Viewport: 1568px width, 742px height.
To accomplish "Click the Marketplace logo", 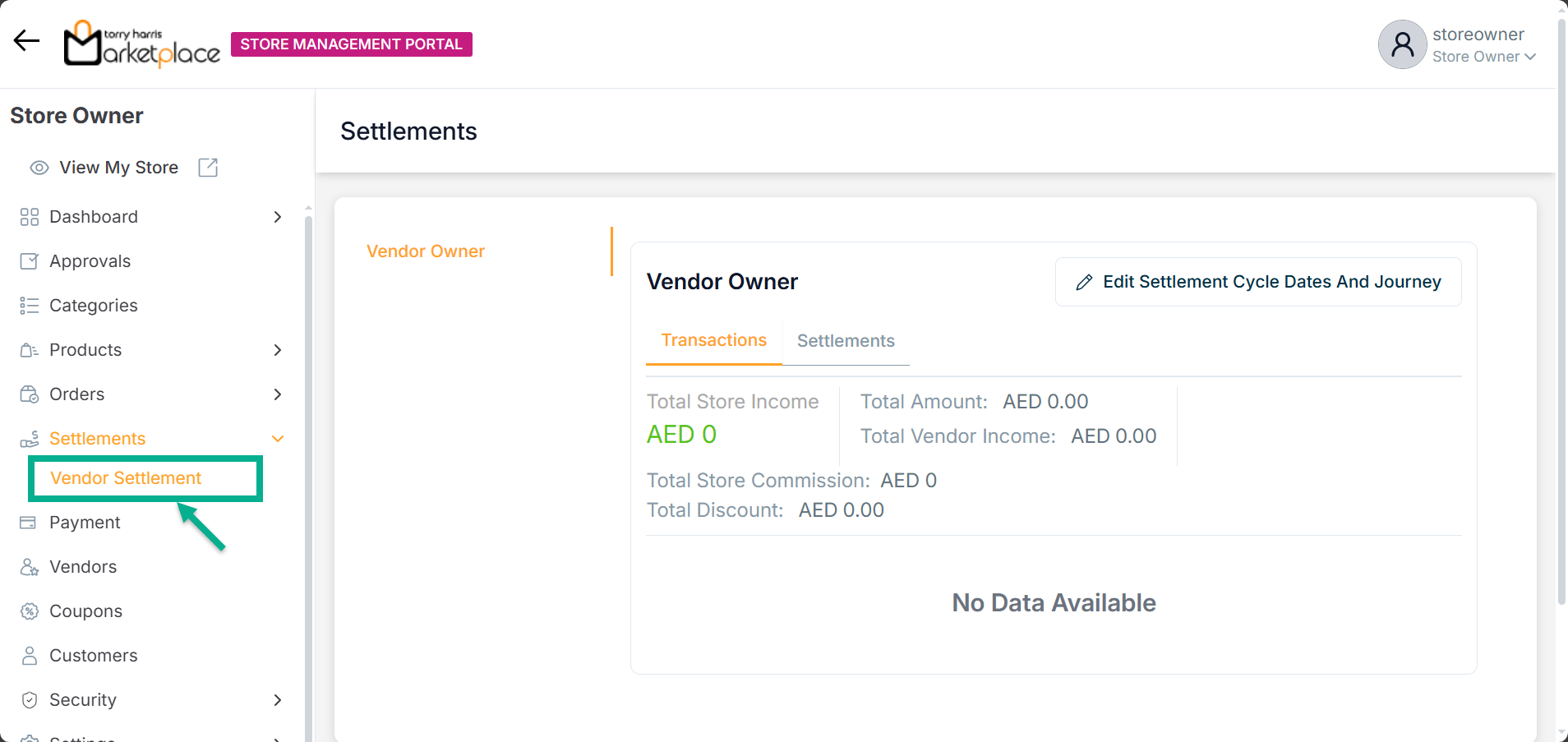I will click(141, 44).
